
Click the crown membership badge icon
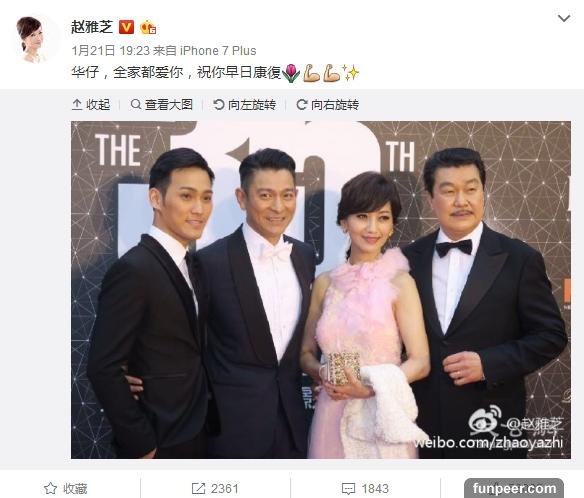[148, 27]
